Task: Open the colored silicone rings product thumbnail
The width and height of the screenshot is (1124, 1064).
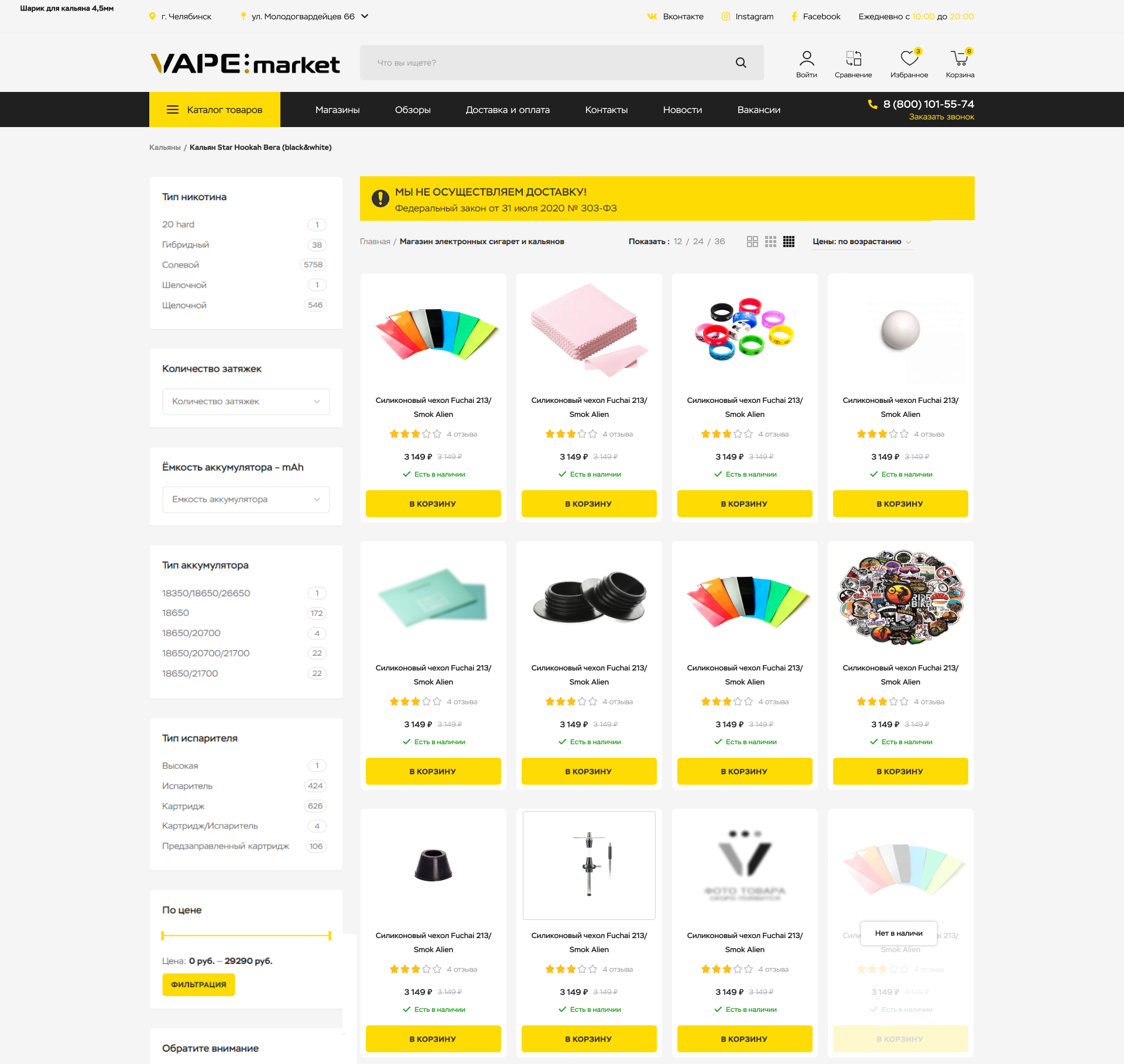Action: [744, 330]
